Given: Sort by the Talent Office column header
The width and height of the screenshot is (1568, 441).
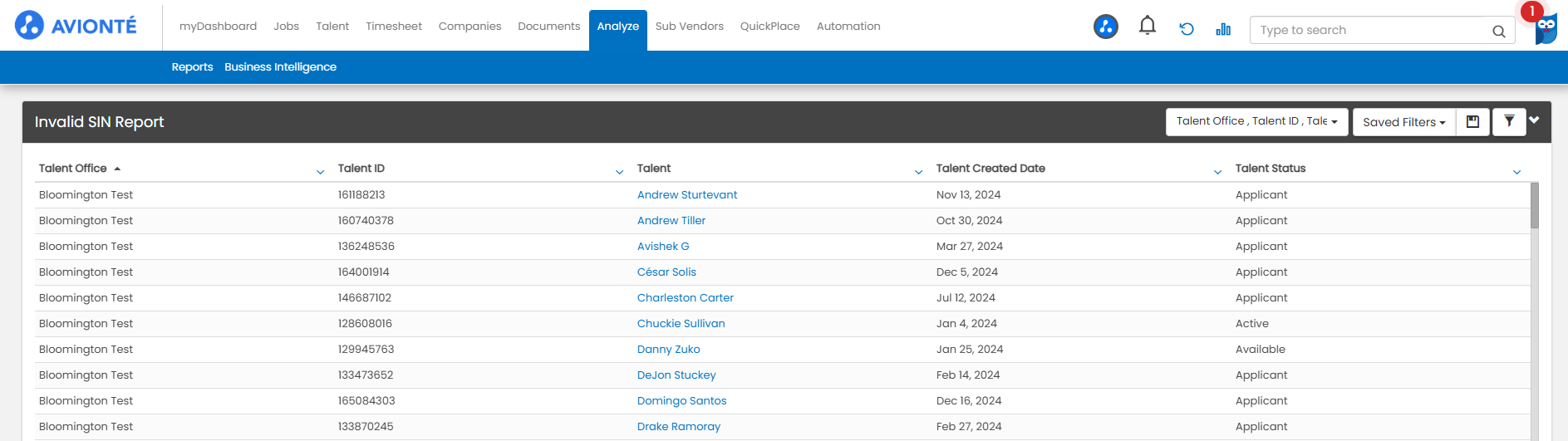Looking at the screenshot, I should (73, 169).
